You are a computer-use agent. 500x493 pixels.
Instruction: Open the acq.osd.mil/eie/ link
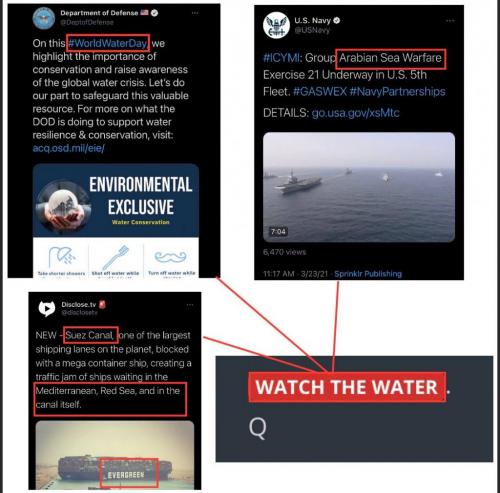click(x=68, y=148)
